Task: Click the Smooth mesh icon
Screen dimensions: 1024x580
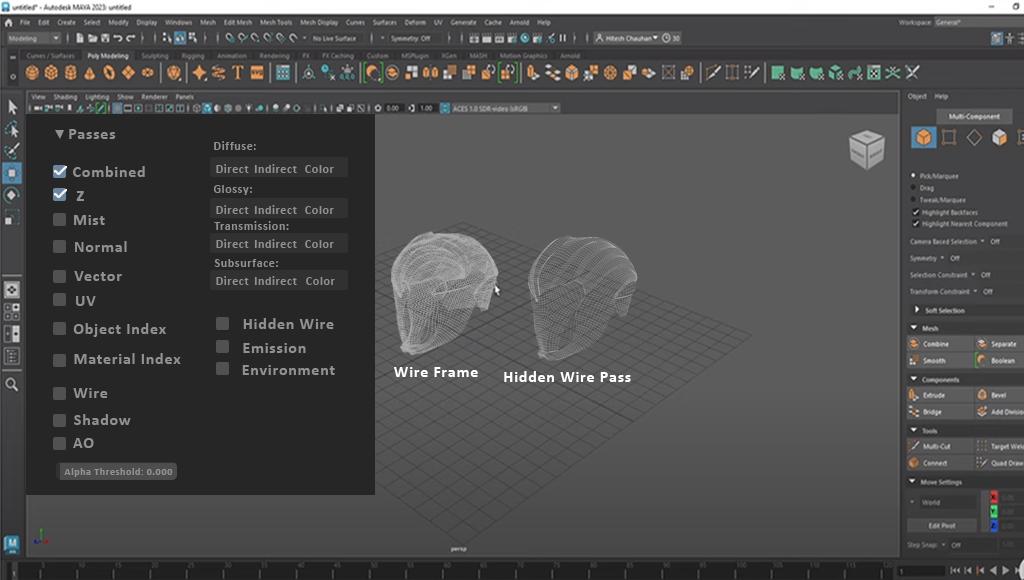Action: tap(935, 360)
